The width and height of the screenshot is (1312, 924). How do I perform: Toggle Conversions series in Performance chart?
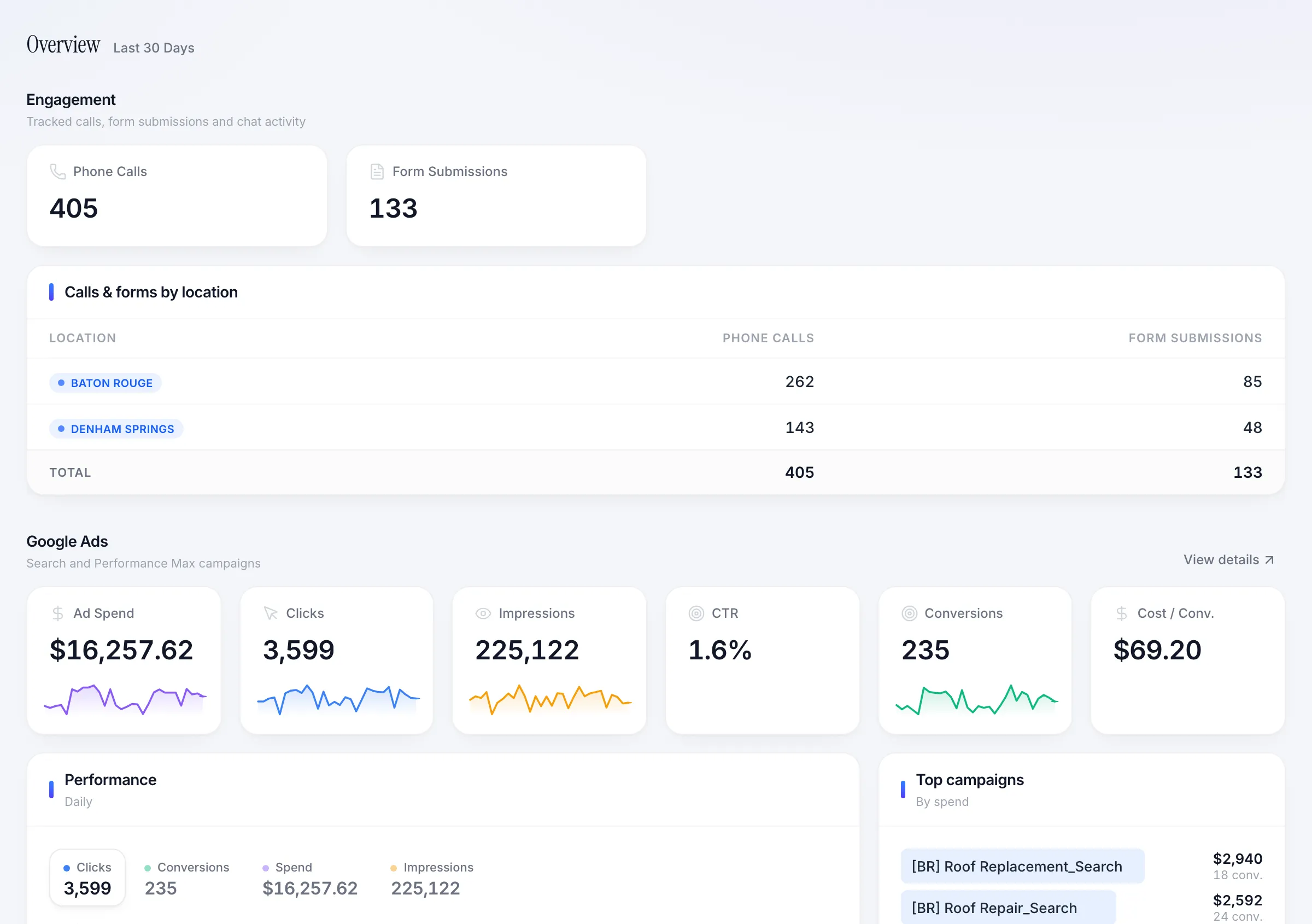pos(186,878)
